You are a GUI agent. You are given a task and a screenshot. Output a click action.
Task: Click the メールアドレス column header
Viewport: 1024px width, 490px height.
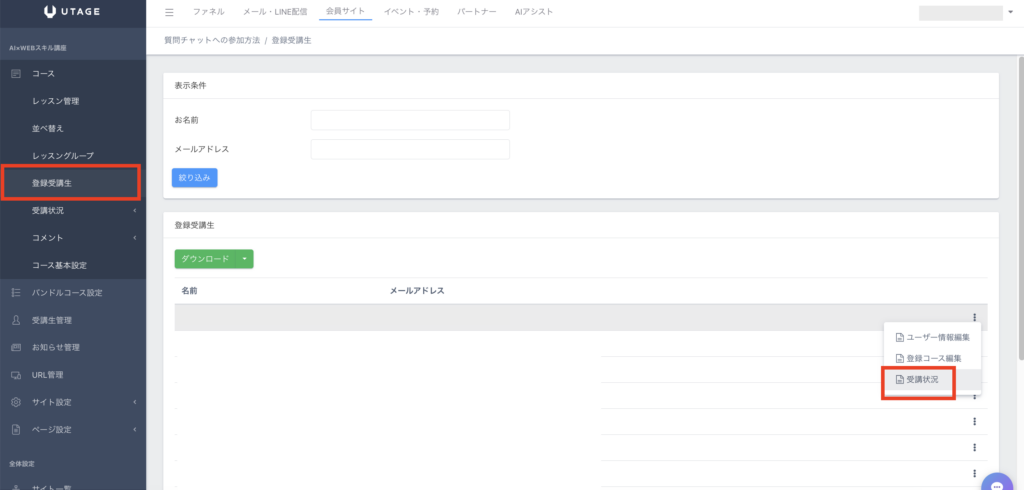coord(417,291)
